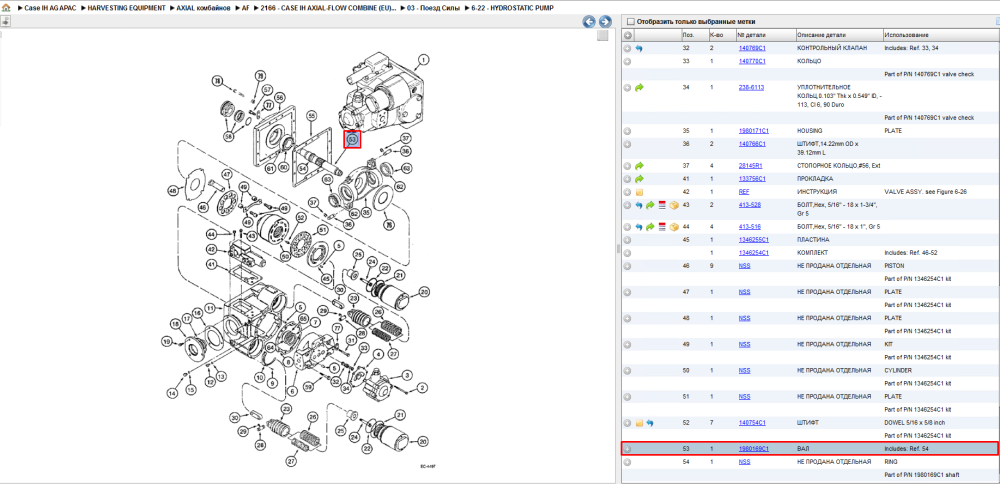Click the green arrow icon in row 34
The width and height of the screenshot is (1000, 484).
(639, 87)
